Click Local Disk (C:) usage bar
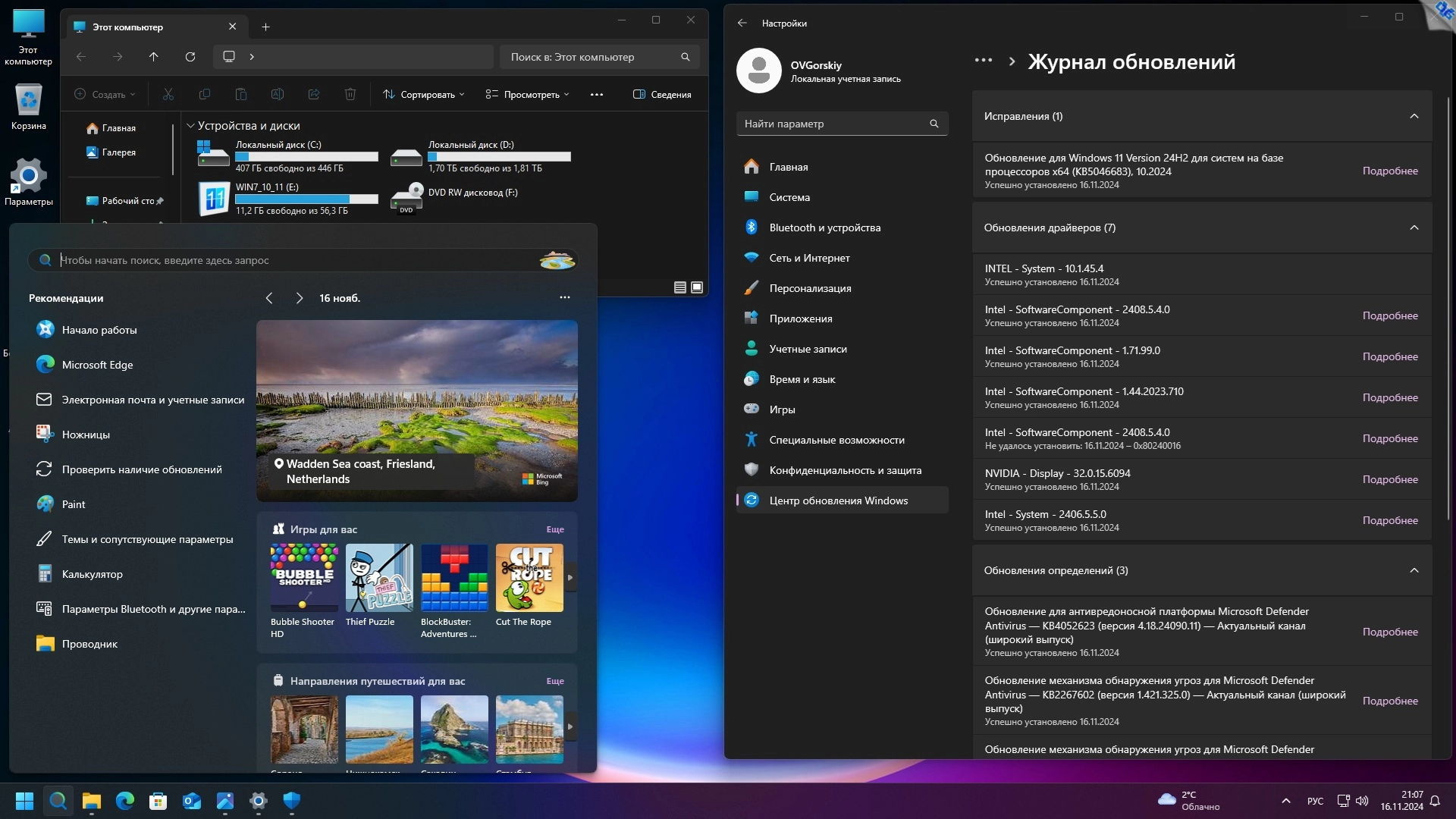Viewport: 1456px width, 819px height. [306, 157]
